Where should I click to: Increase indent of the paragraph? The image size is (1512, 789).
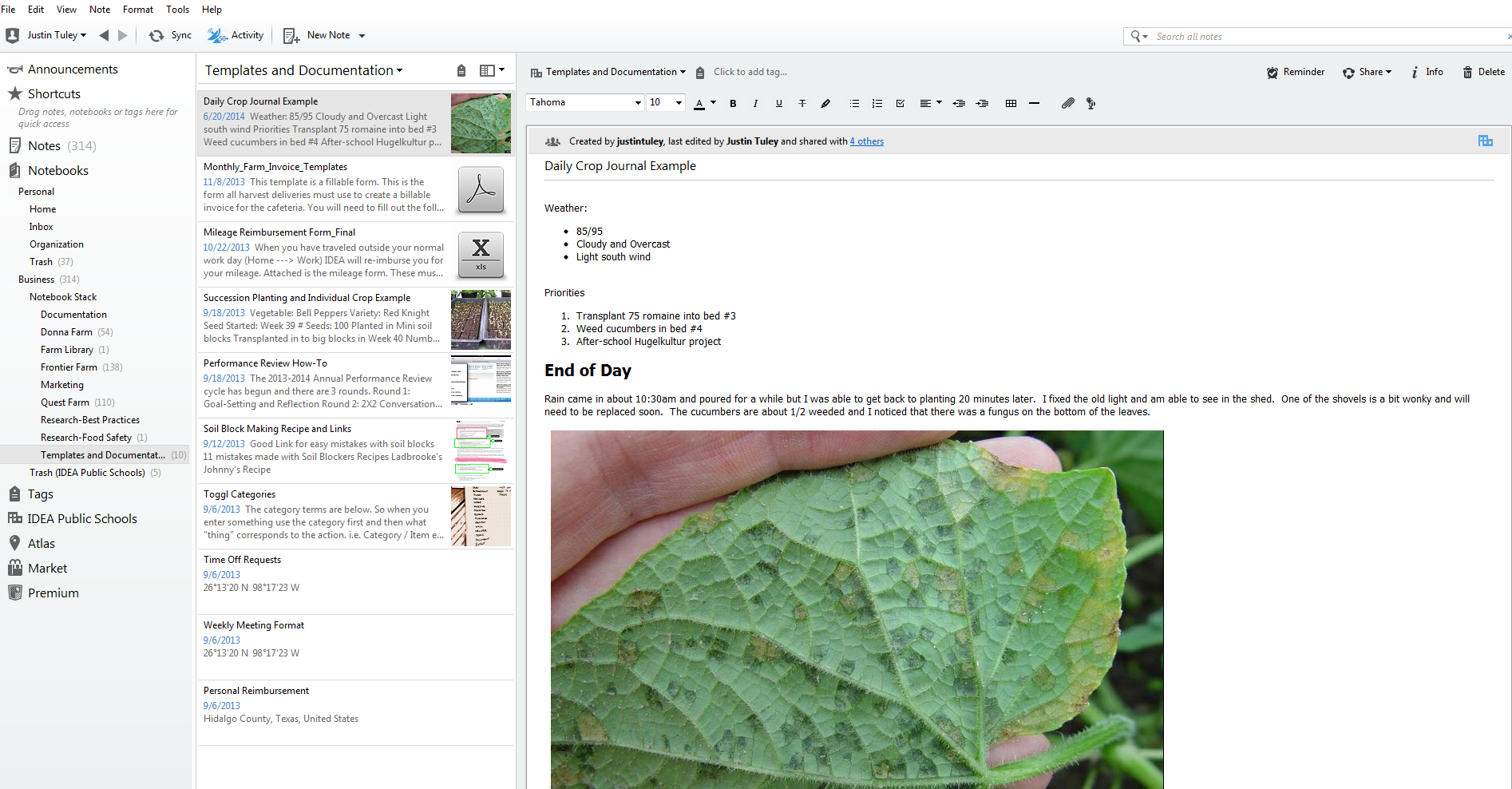coord(982,103)
